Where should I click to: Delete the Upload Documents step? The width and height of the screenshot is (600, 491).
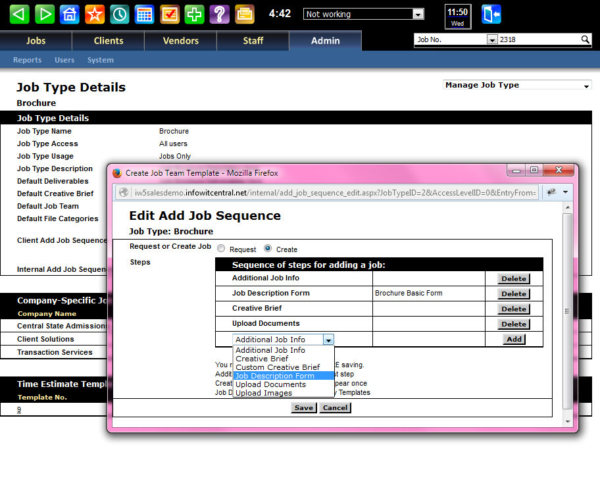pyautogui.click(x=514, y=324)
